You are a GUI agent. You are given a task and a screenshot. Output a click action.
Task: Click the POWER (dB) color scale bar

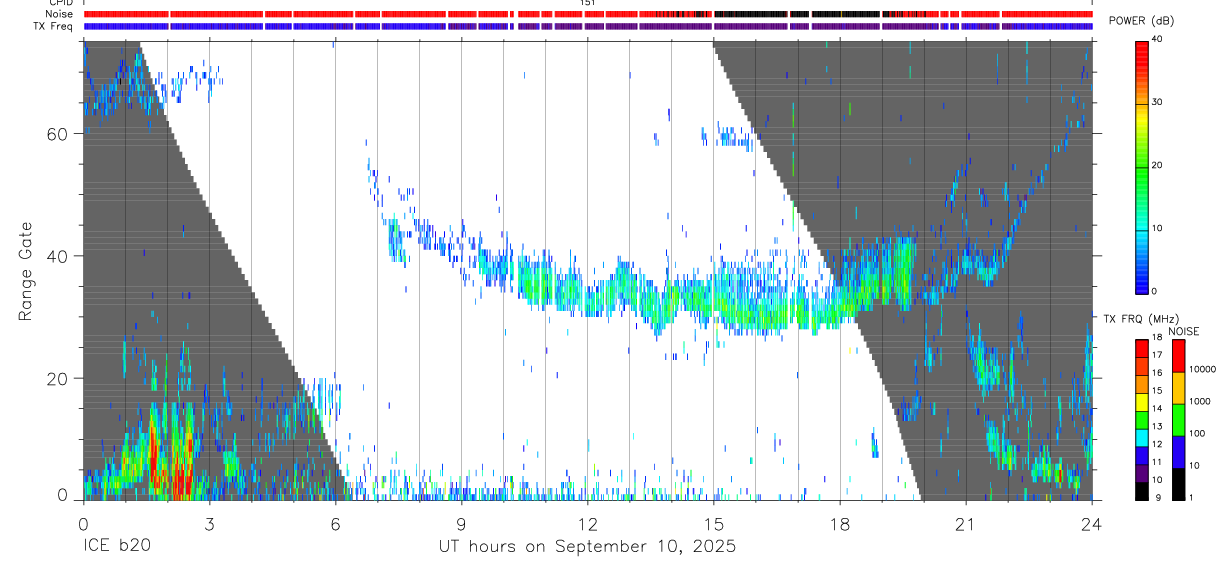1141,166
